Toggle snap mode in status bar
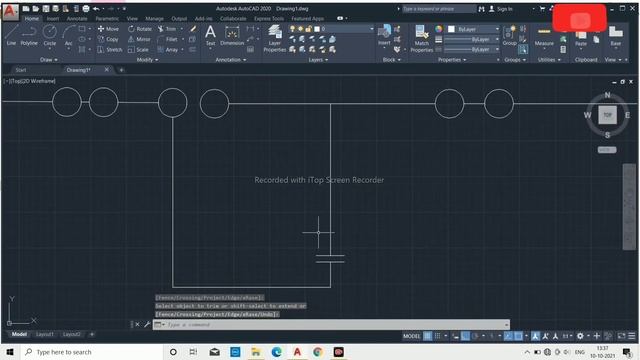640x360 pixels. 438,336
